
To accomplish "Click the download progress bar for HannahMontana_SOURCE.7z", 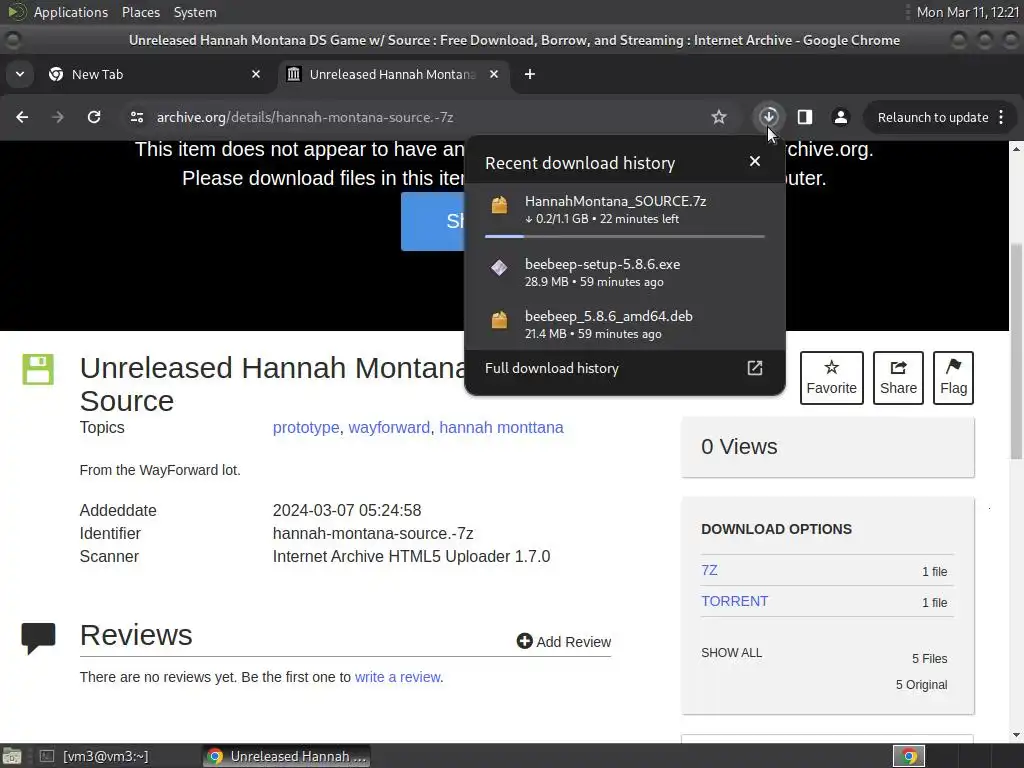I will click(x=624, y=236).
